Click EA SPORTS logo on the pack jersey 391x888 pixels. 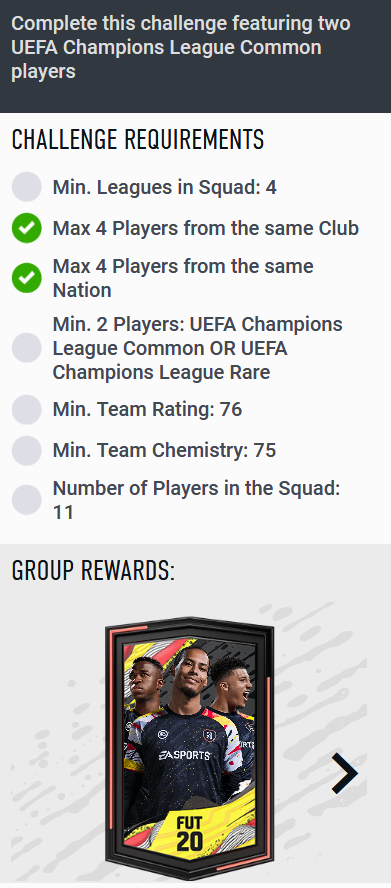tap(184, 755)
